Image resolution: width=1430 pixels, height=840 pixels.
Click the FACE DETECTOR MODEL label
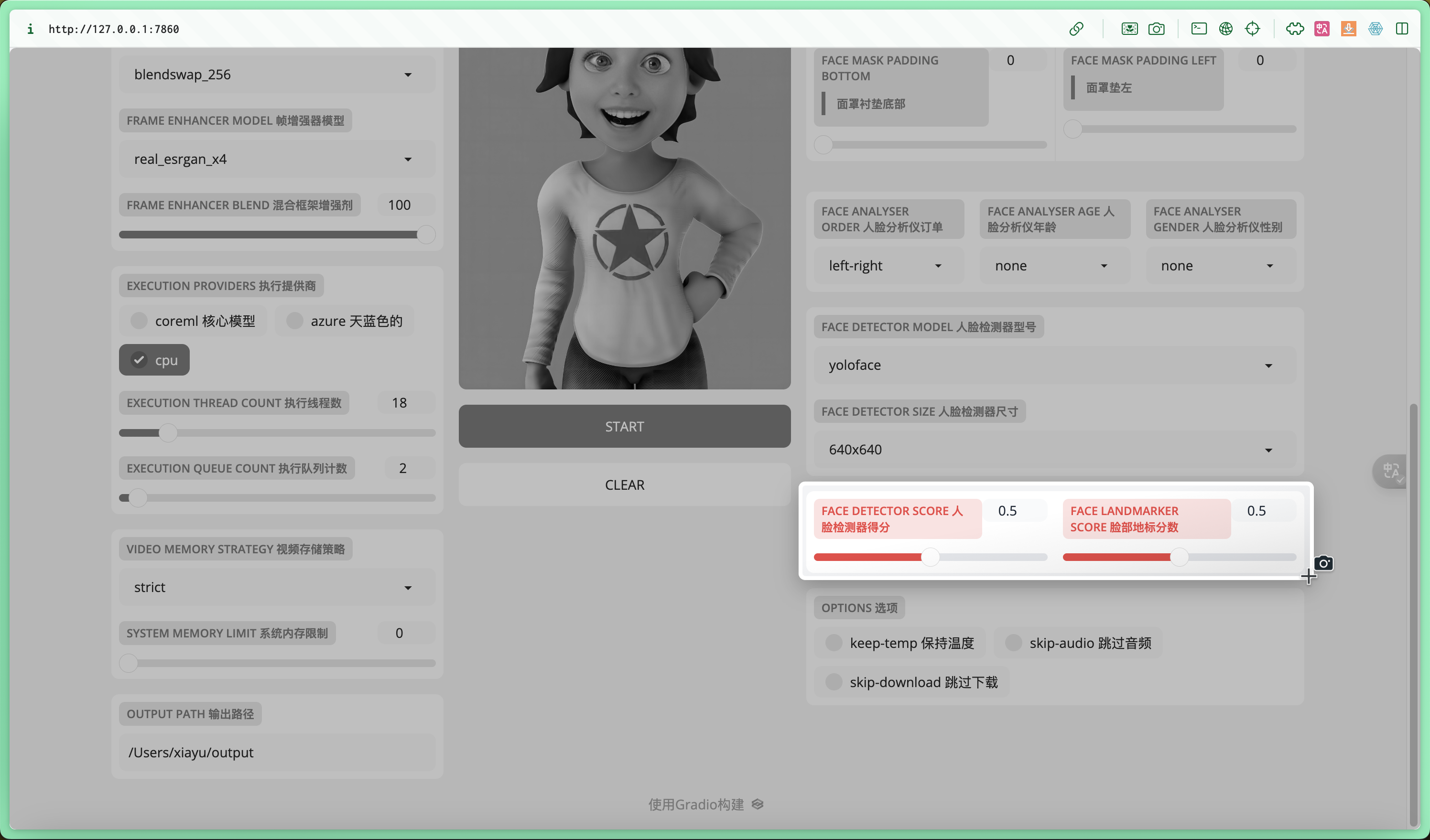[928, 327]
